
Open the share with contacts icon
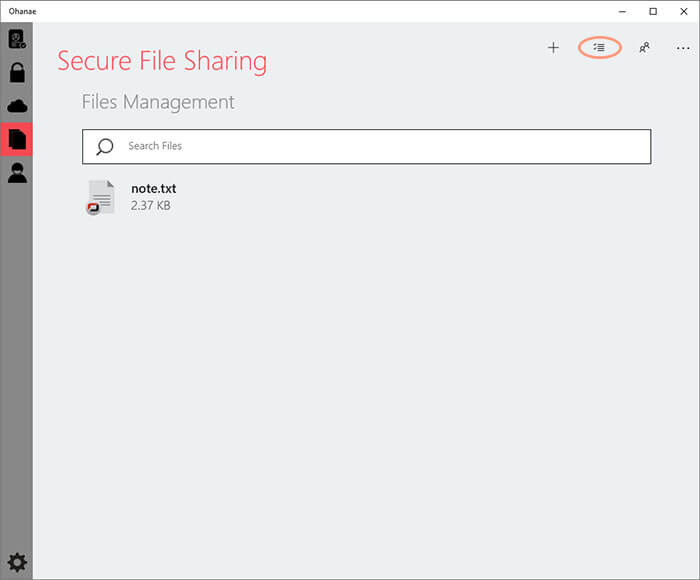pos(644,47)
